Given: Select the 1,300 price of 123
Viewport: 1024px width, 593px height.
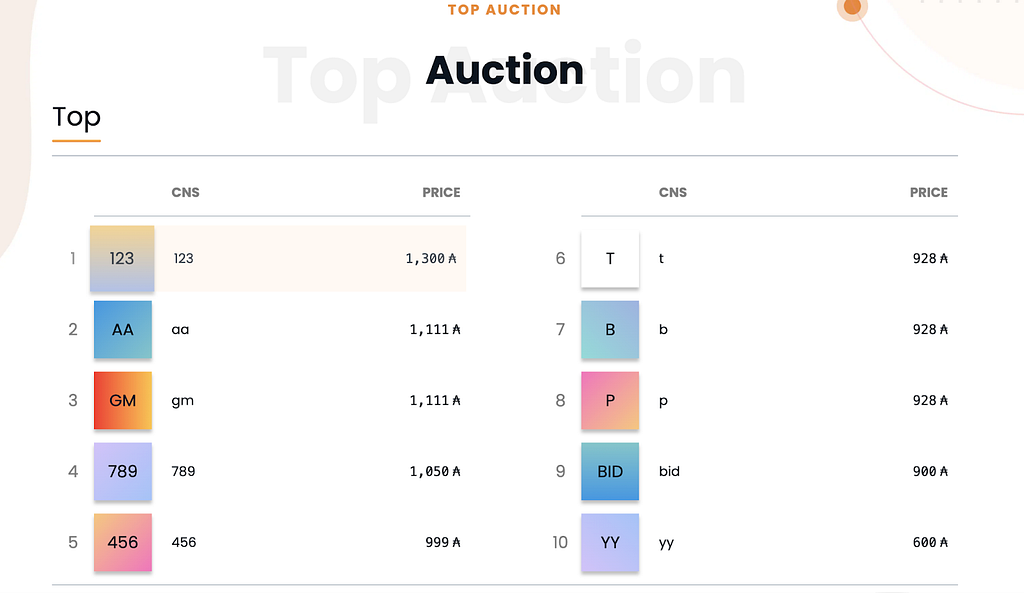Looking at the screenshot, I should click(431, 259).
